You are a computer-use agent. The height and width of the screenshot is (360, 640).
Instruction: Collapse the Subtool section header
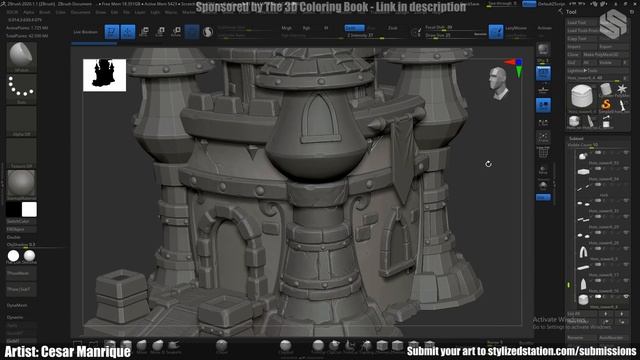576,139
